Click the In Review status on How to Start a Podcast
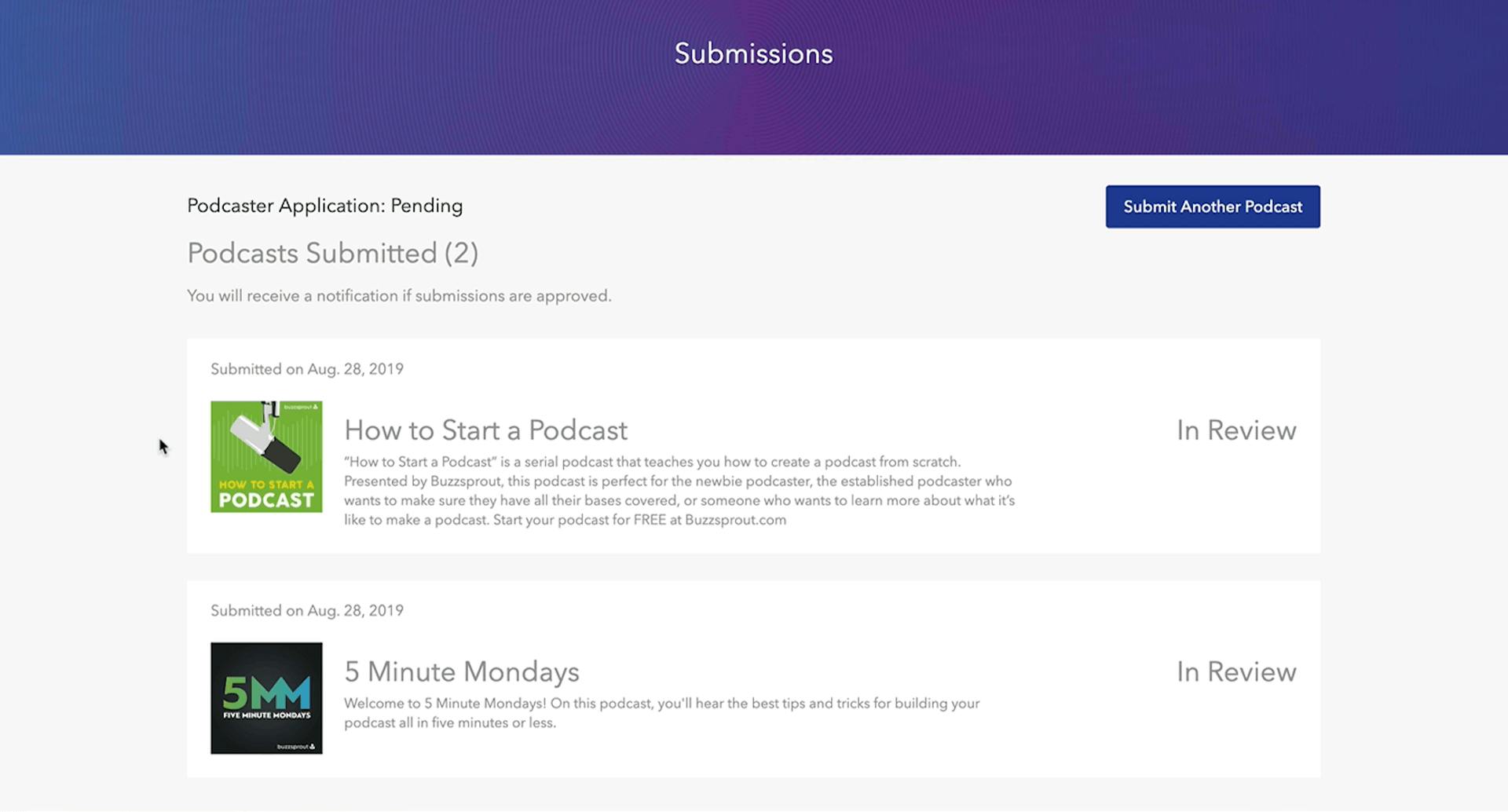 pyautogui.click(x=1235, y=430)
